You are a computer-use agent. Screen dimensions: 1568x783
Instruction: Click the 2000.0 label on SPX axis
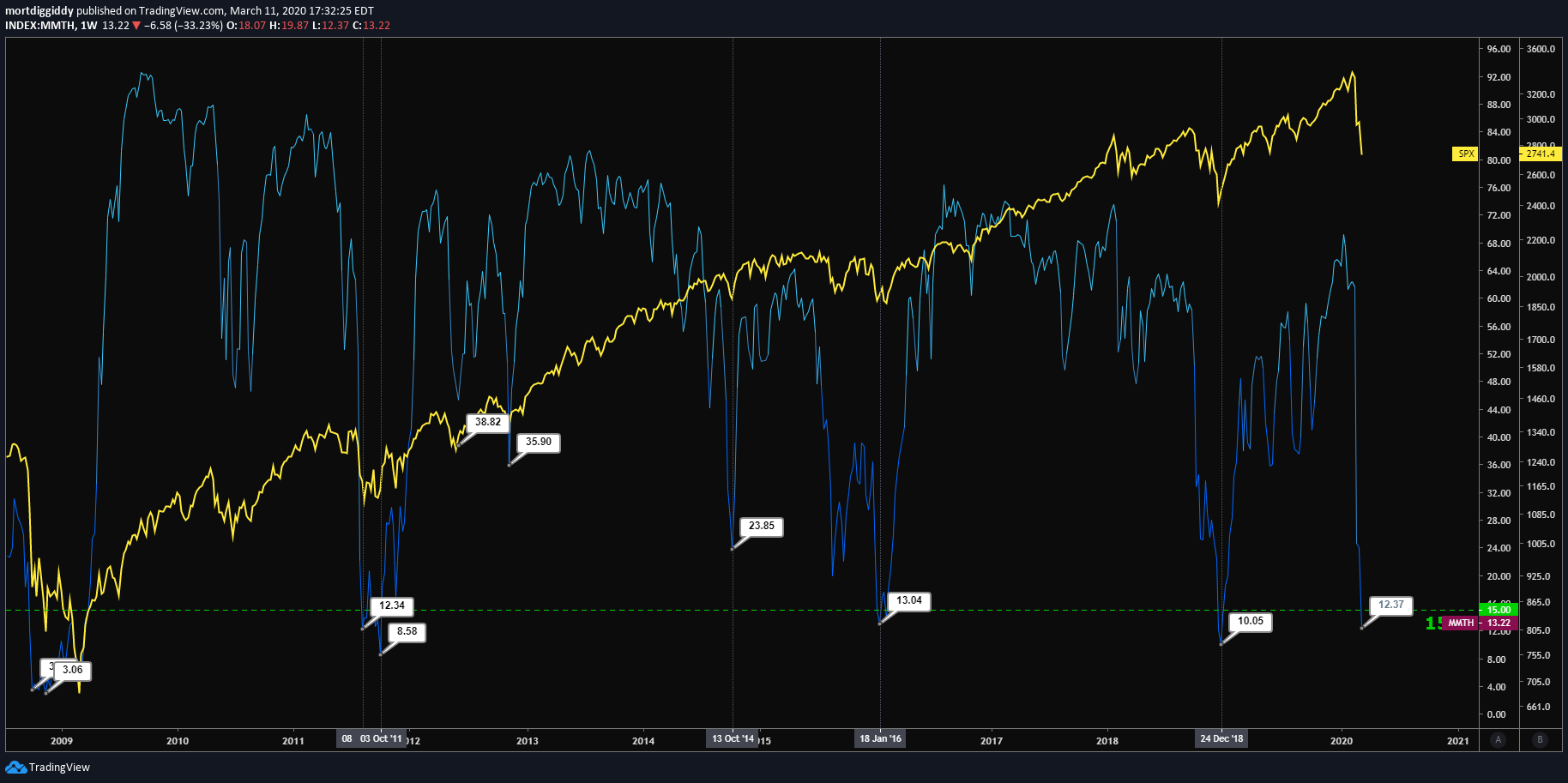1541,277
